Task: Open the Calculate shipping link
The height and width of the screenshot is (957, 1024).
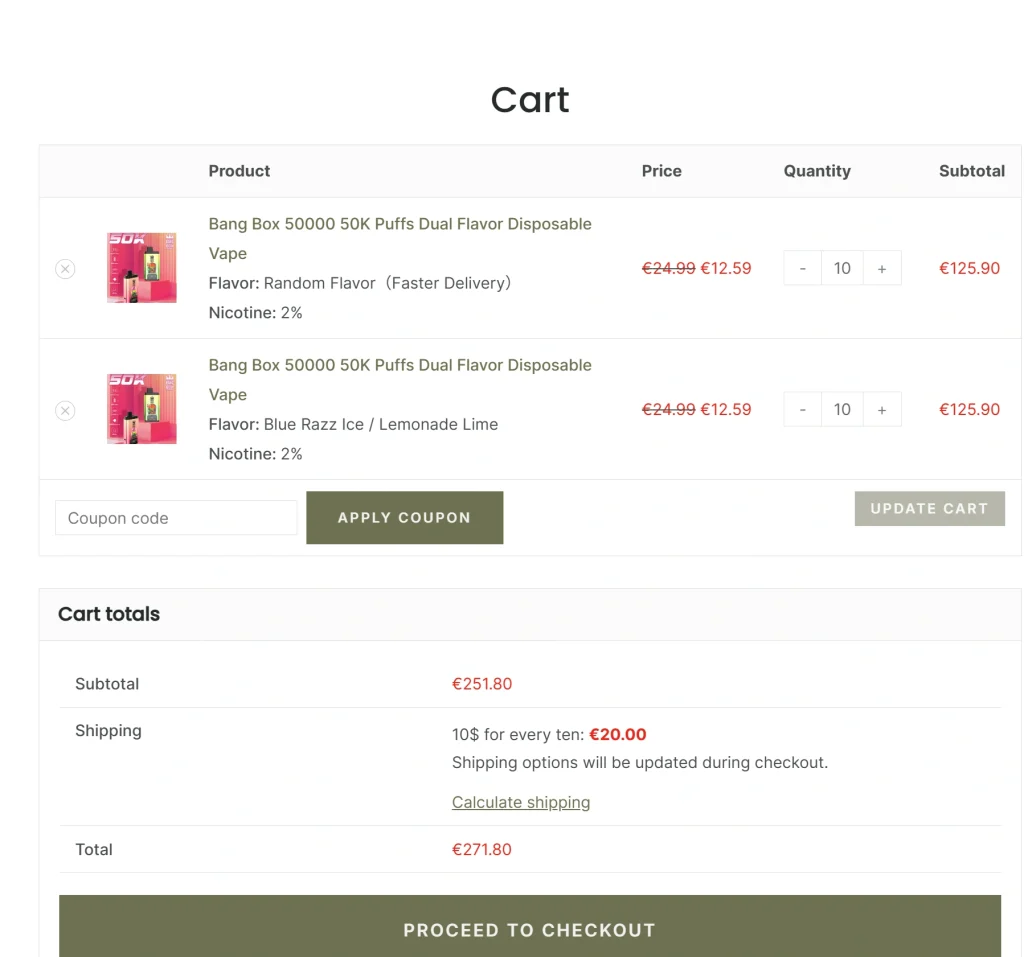Action: tap(521, 802)
